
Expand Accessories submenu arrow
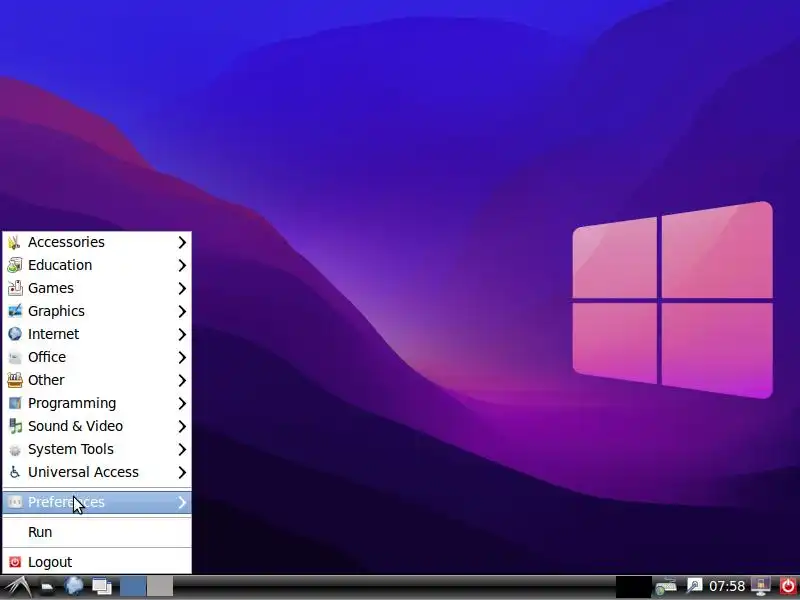tap(182, 242)
